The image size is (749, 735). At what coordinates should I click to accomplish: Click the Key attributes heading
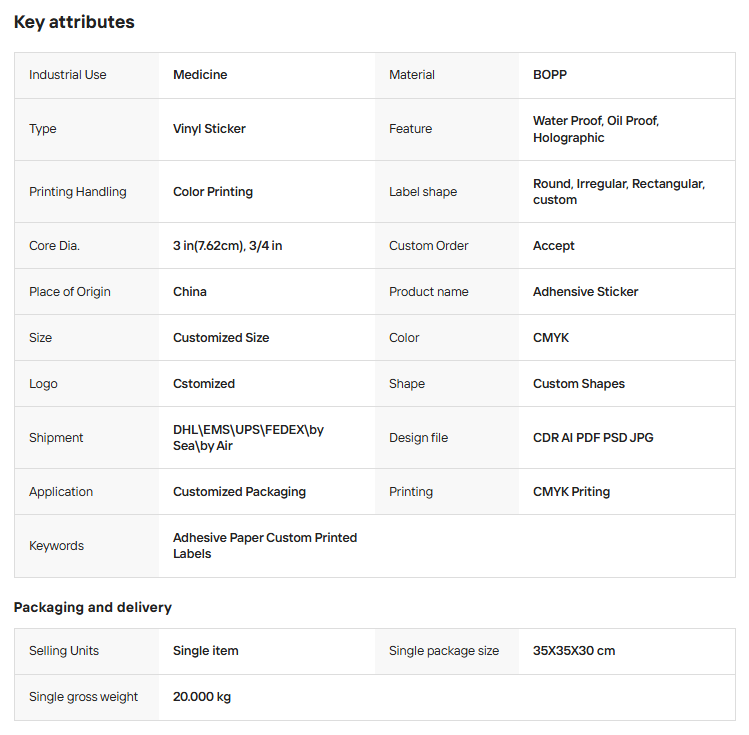[x=74, y=22]
